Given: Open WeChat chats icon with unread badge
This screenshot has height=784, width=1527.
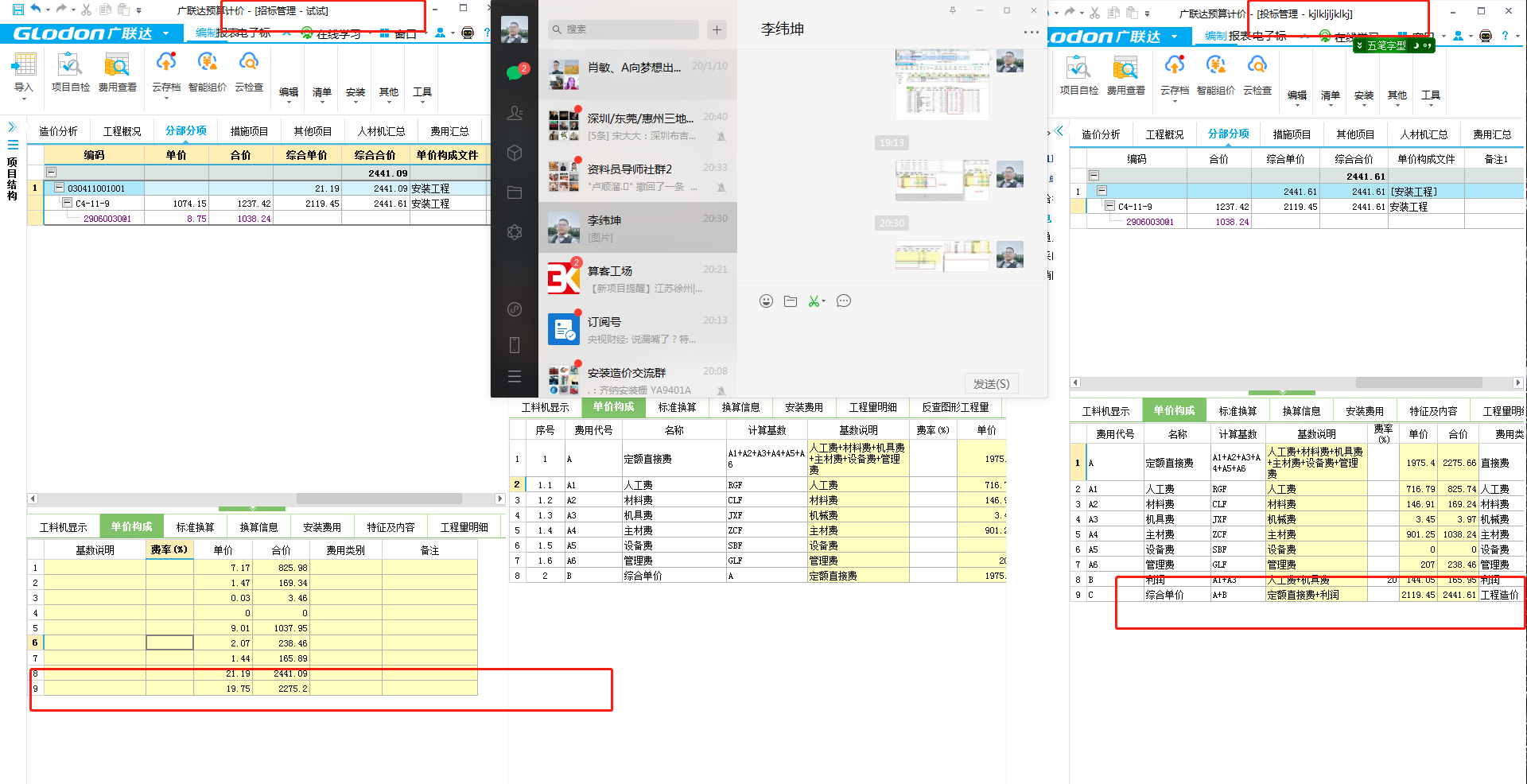Looking at the screenshot, I should coord(515,72).
